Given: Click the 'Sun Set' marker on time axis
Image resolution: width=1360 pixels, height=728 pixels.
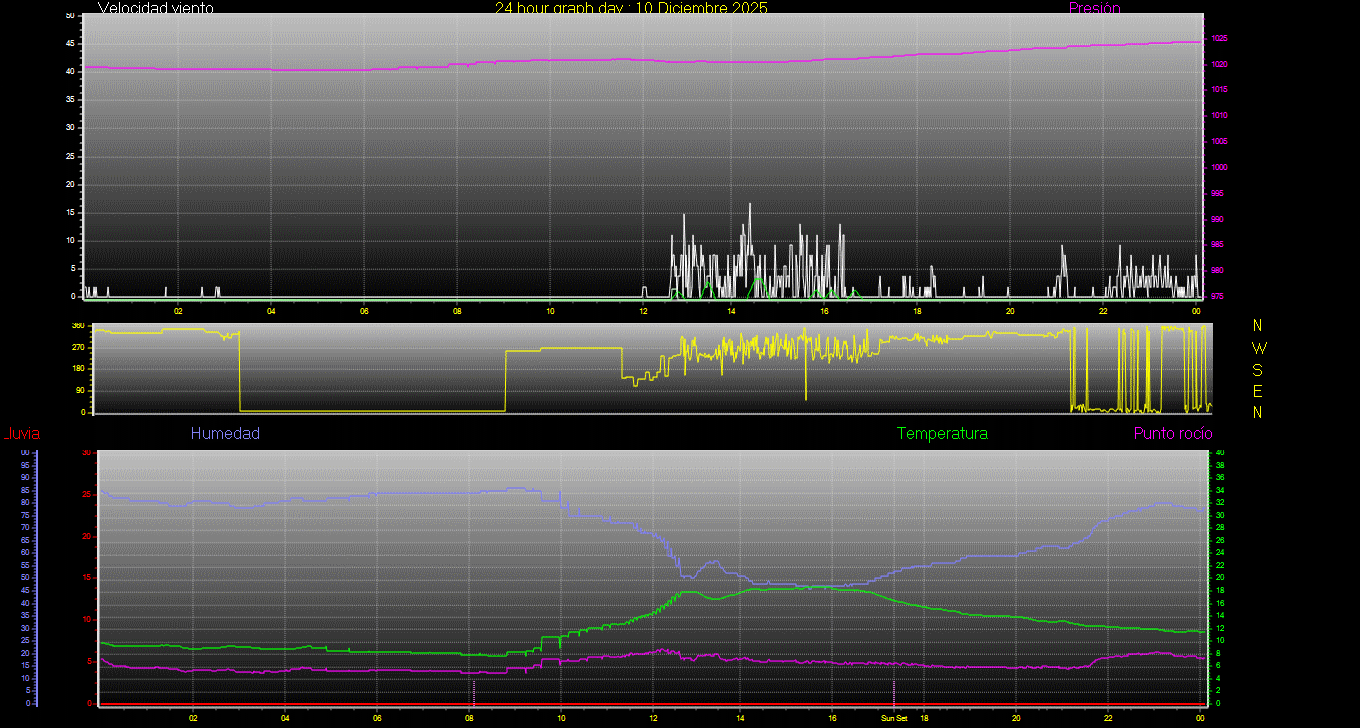Looking at the screenshot, I should [894, 718].
